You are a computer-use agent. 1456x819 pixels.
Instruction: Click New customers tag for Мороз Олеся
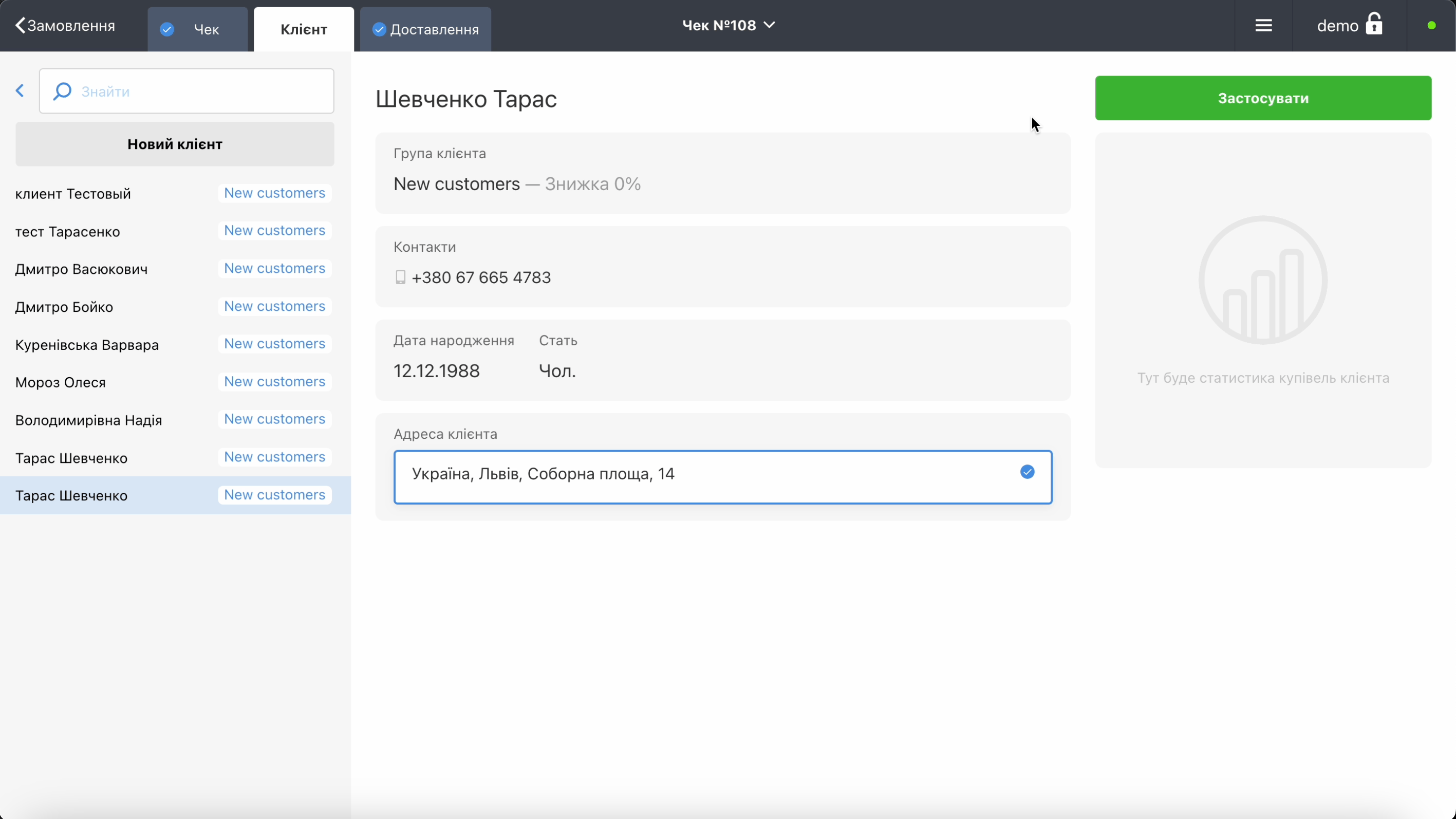coord(275,382)
